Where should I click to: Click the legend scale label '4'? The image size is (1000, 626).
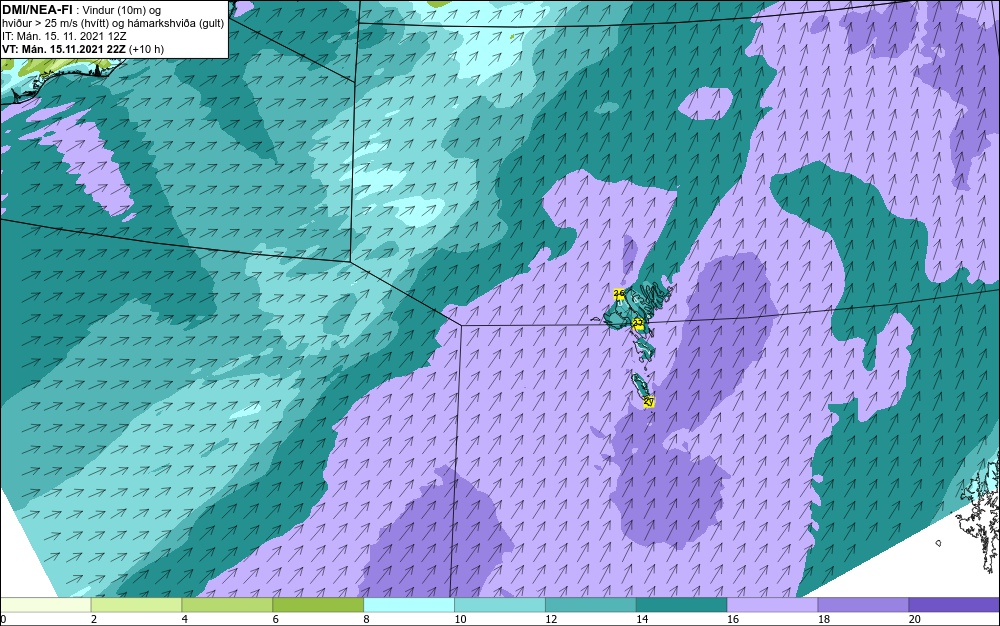tap(184, 619)
